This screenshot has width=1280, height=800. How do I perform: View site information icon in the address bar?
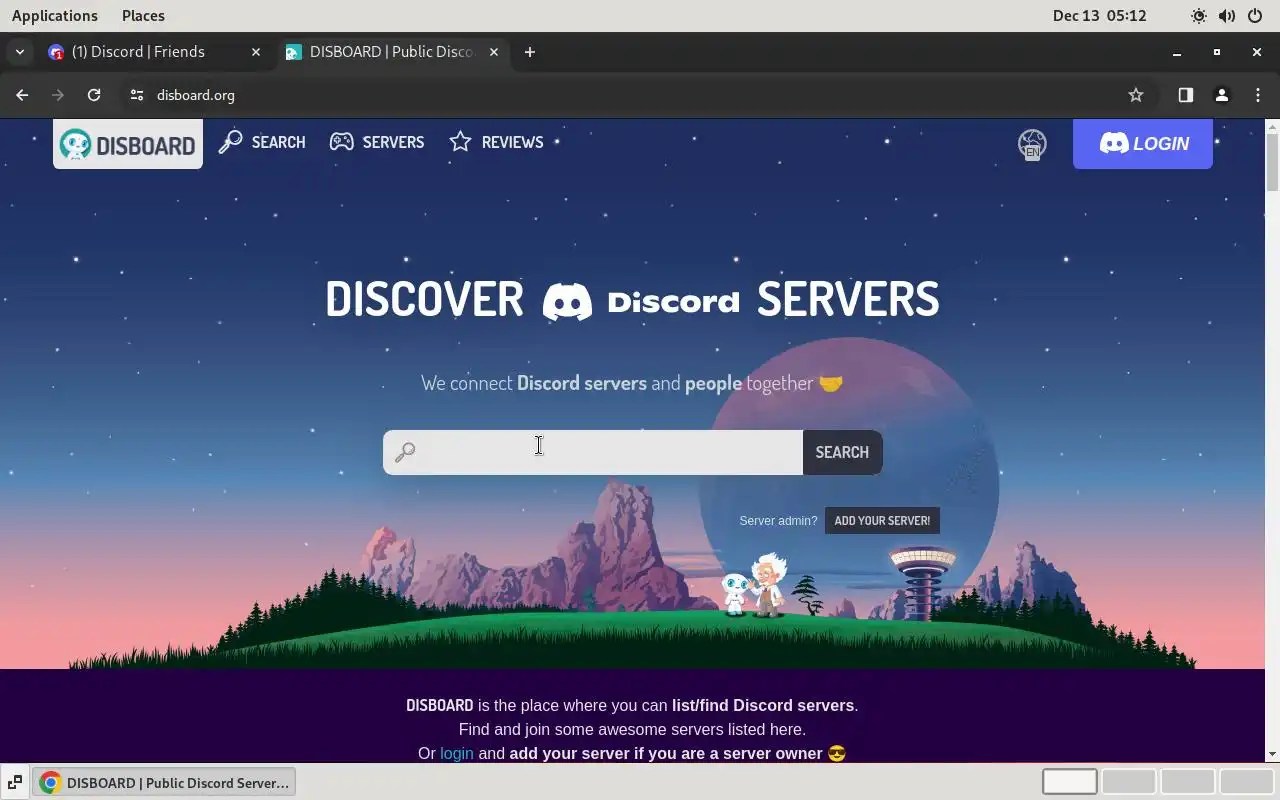137,95
